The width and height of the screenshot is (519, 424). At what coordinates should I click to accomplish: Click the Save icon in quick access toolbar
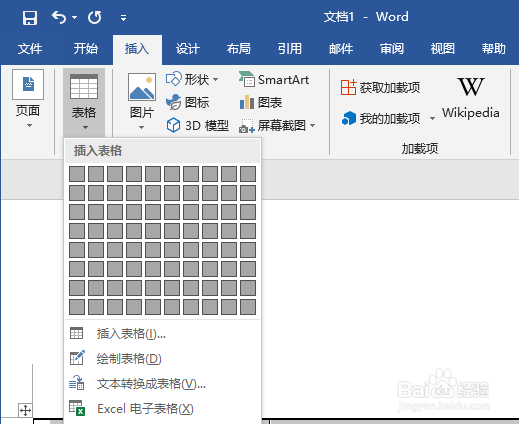(30, 17)
